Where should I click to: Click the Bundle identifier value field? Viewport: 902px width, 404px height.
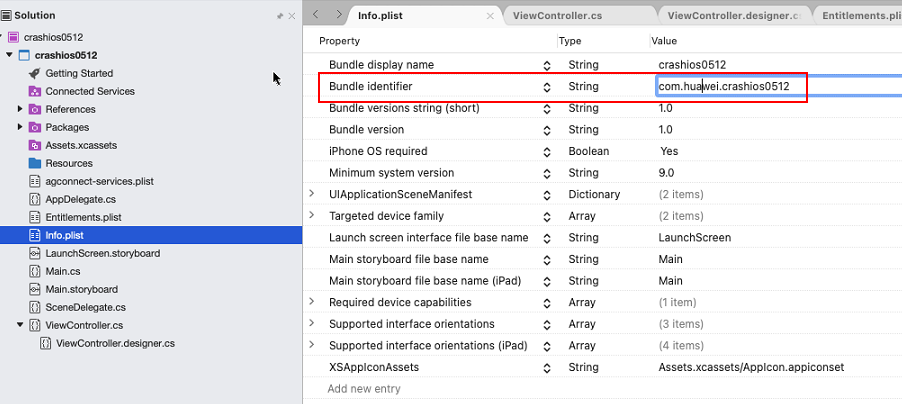[x=728, y=87]
